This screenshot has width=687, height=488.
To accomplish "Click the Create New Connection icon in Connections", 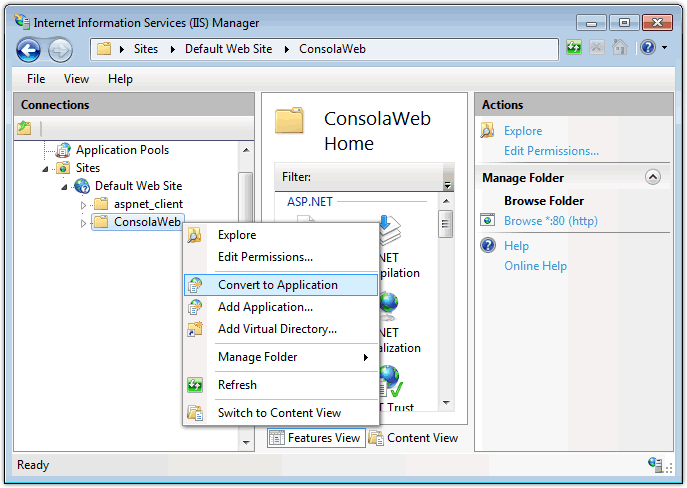I will pyautogui.click(x=25, y=128).
